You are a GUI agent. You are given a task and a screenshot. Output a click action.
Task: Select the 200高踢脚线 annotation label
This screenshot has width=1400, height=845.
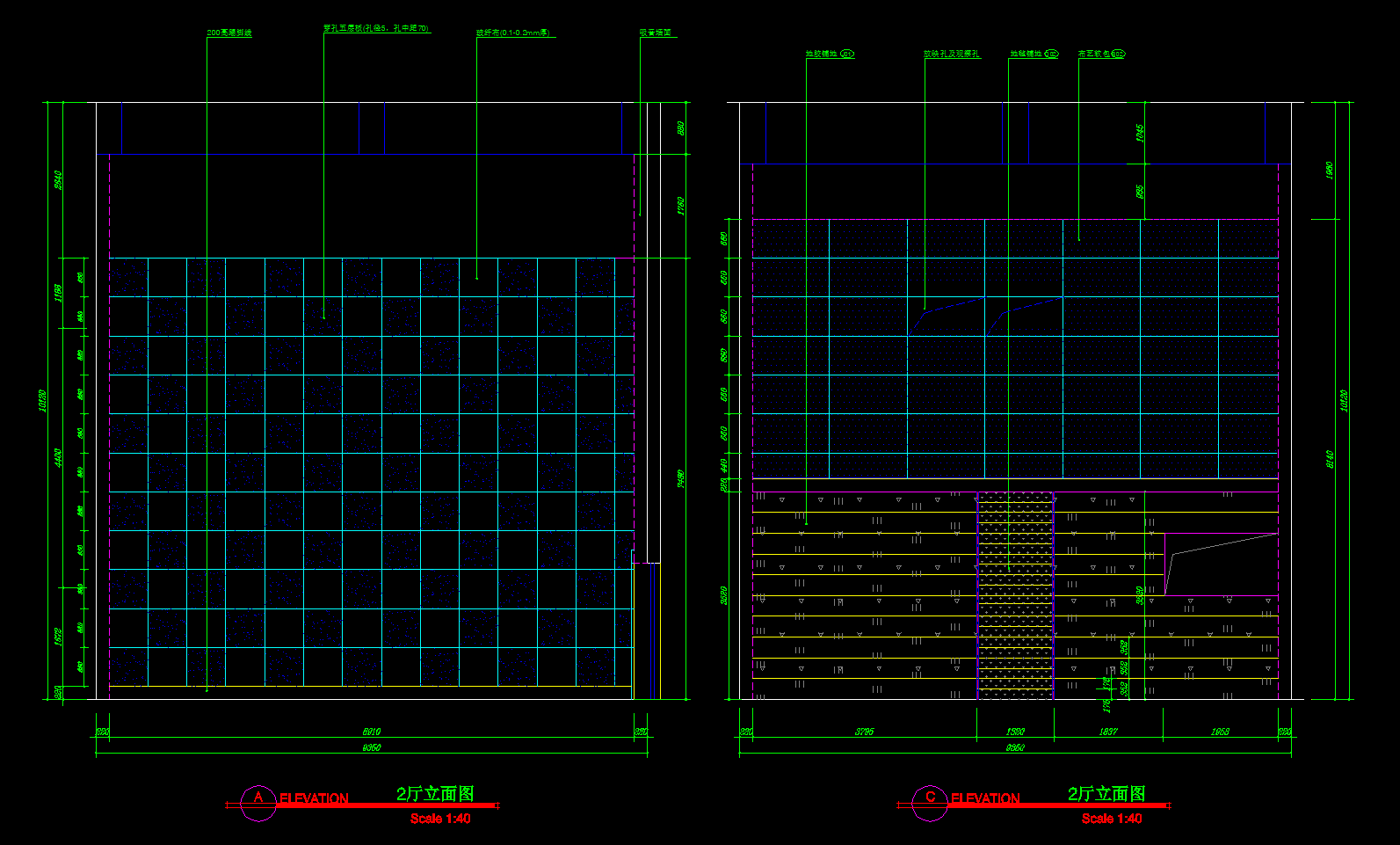click(x=229, y=33)
